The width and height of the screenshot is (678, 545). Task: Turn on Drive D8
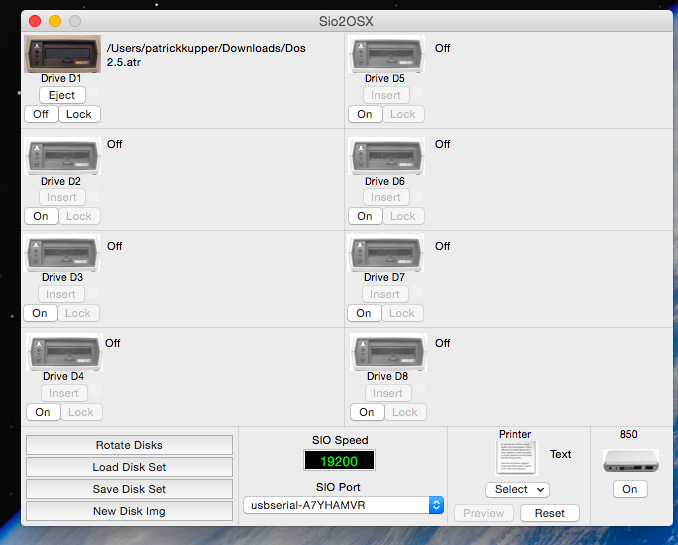tap(367, 412)
